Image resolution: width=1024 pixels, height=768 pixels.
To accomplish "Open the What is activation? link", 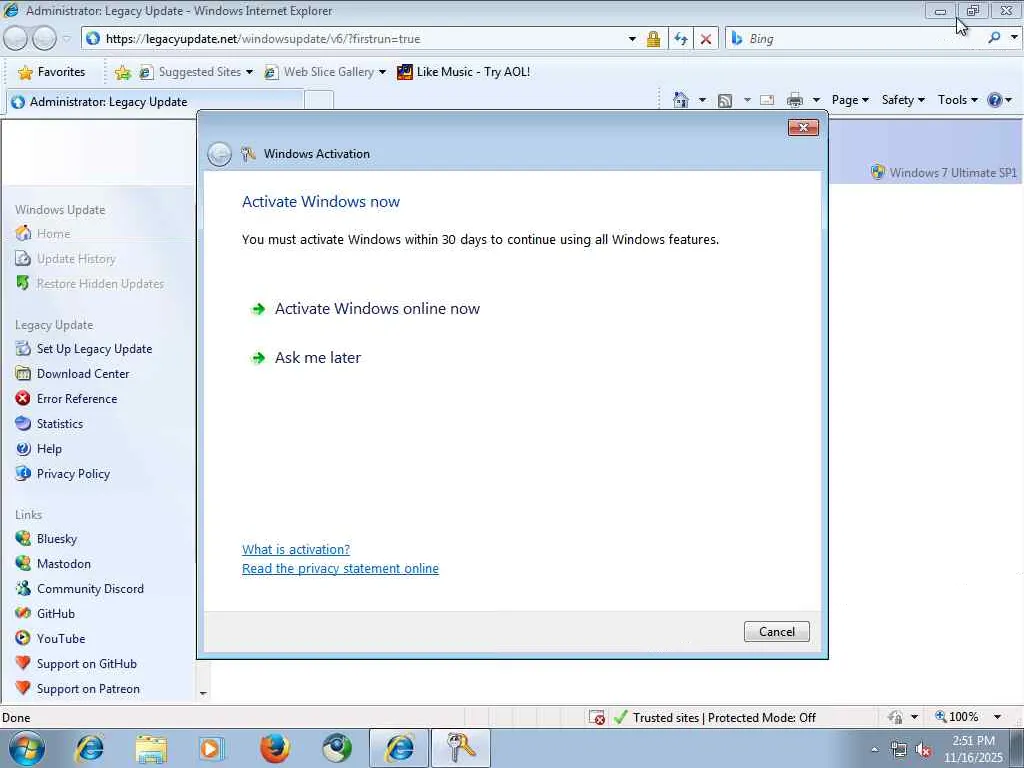I will pos(296,549).
